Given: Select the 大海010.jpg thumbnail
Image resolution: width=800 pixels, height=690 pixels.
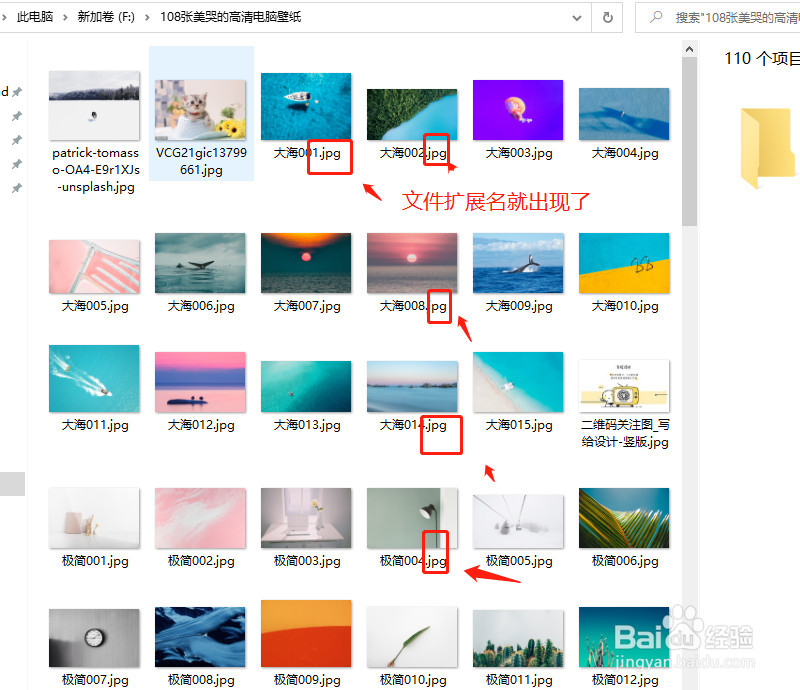Looking at the screenshot, I should click(624, 263).
